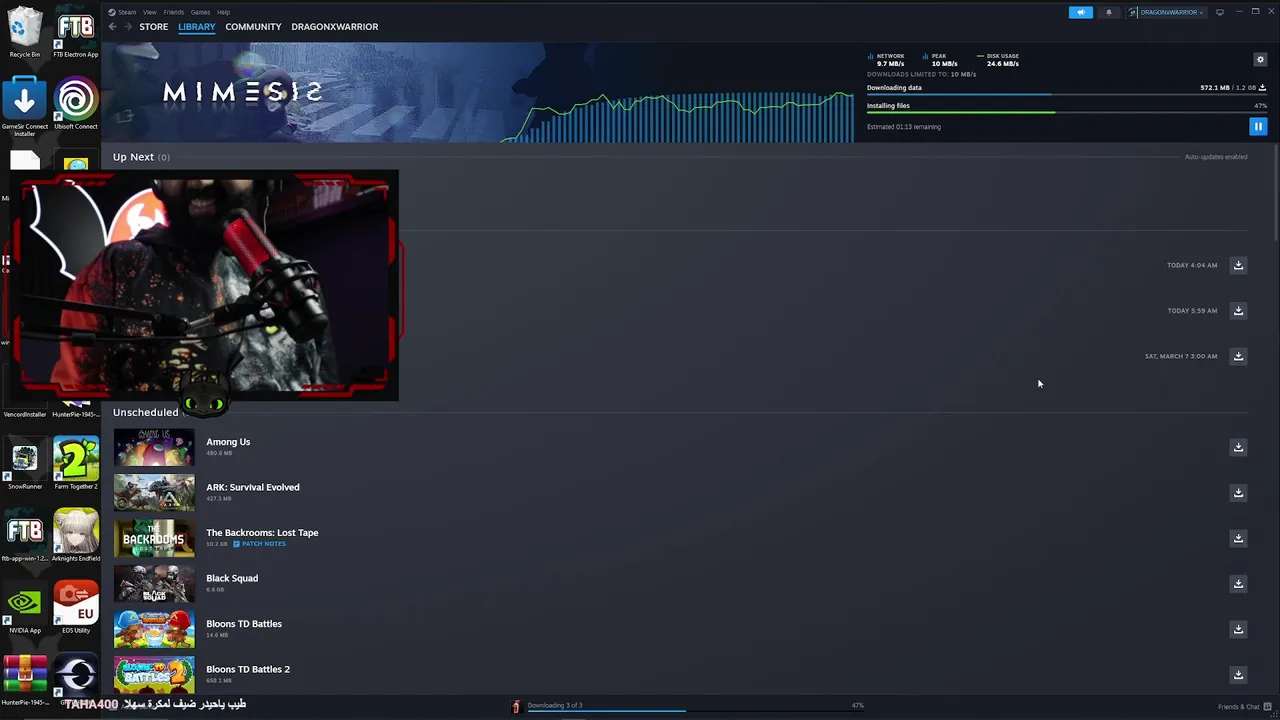The width and height of the screenshot is (1280, 720).
Task: Go forward with the navigation arrow
Action: 127,27
